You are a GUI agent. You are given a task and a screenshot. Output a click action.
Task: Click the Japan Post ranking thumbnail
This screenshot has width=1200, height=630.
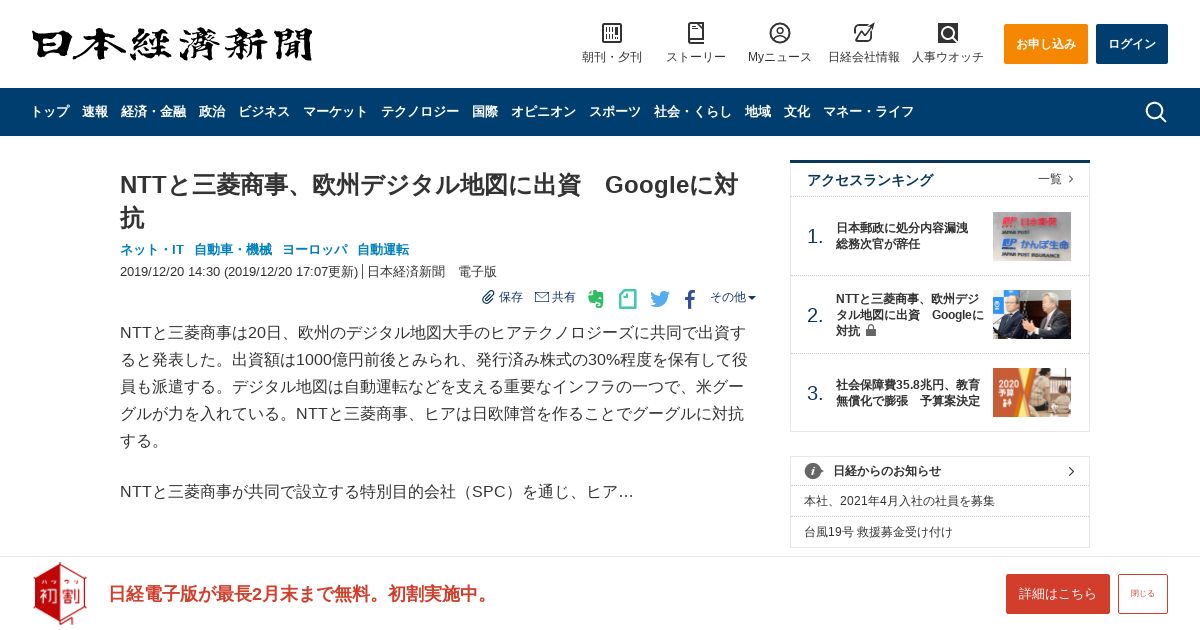pyautogui.click(x=1032, y=237)
